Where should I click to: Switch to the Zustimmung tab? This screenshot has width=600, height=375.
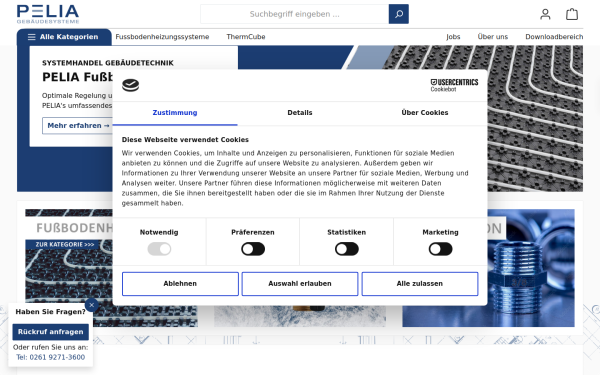[175, 113]
